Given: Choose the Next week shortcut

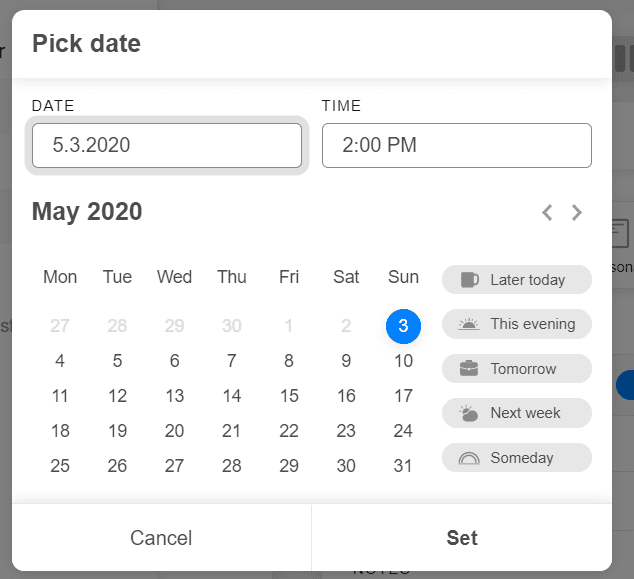Looking at the screenshot, I should coord(517,413).
